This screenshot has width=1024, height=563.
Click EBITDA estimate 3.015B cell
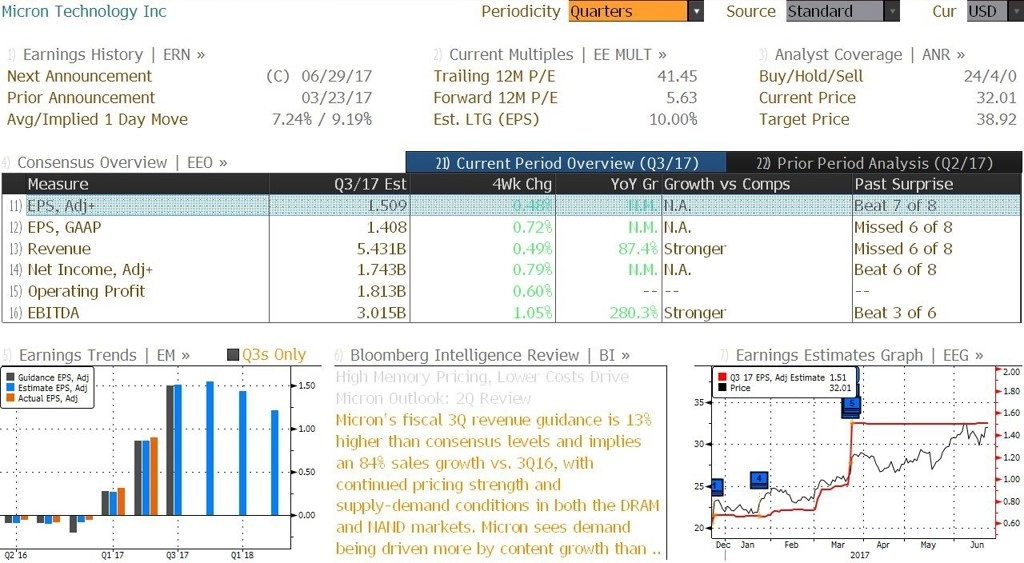click(x=381, y=313)
